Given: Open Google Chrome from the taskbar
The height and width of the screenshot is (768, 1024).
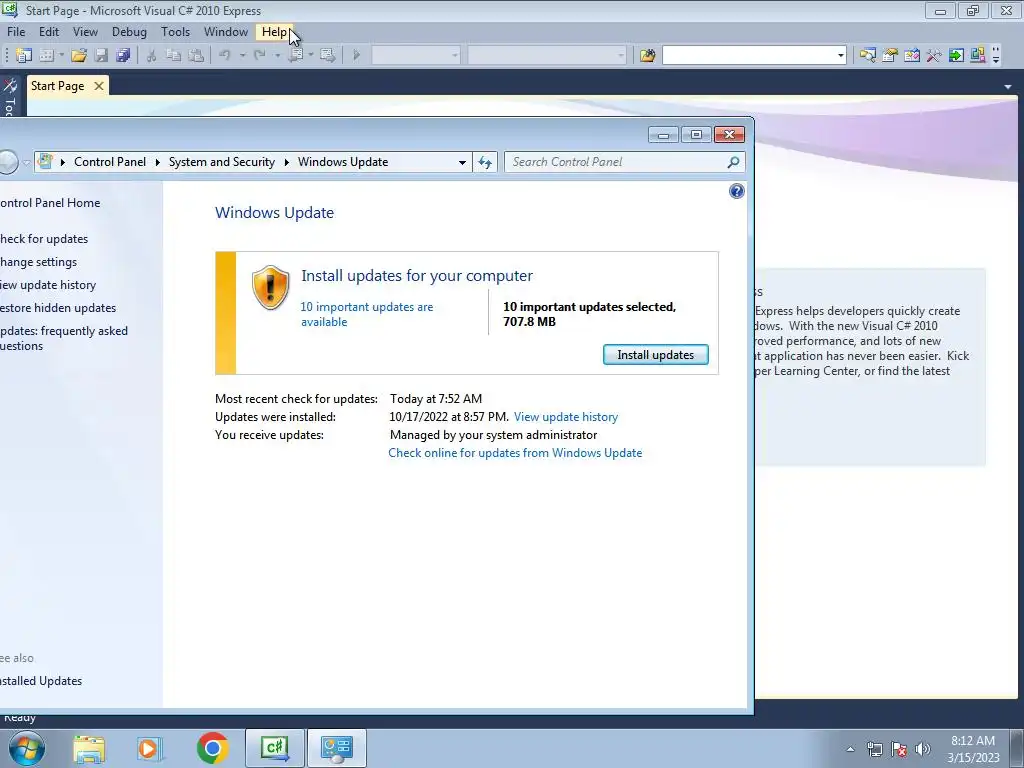Looking at the screenshot, I should click(x=212, y=748).
